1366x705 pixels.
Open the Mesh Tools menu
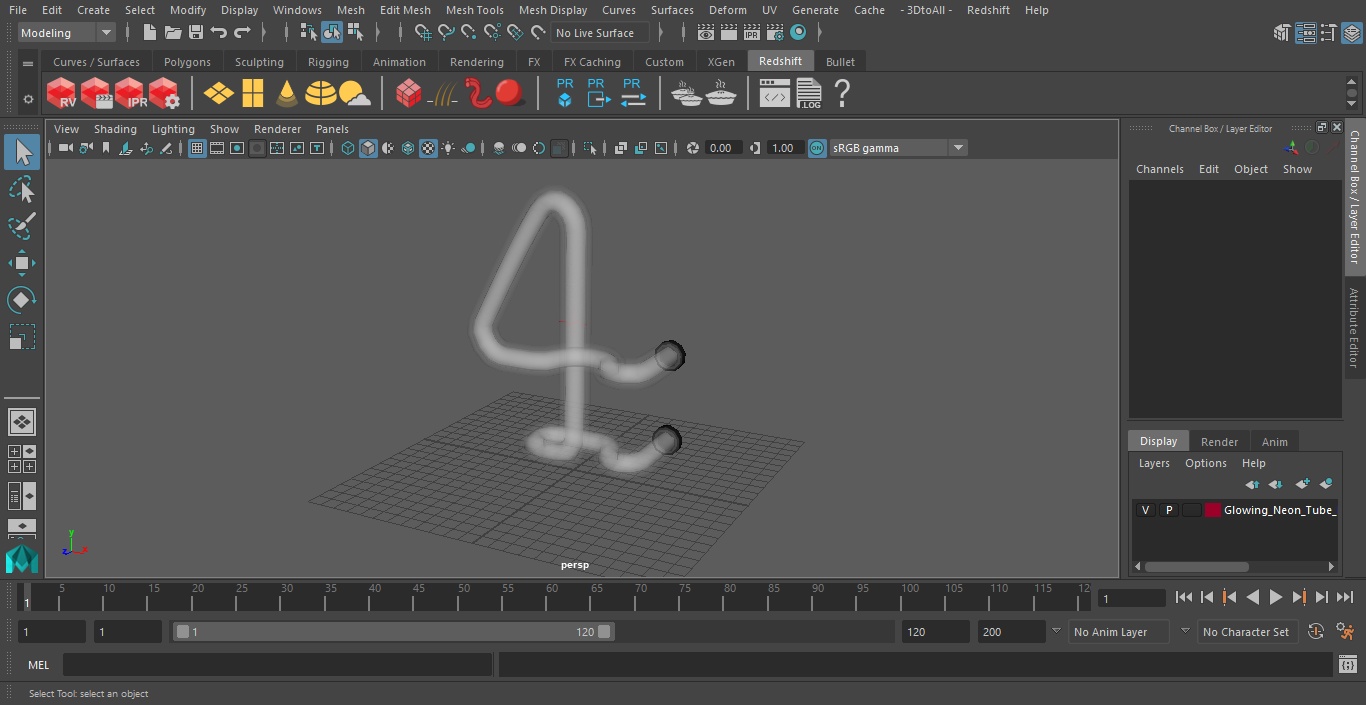click(x=474, y=10)
